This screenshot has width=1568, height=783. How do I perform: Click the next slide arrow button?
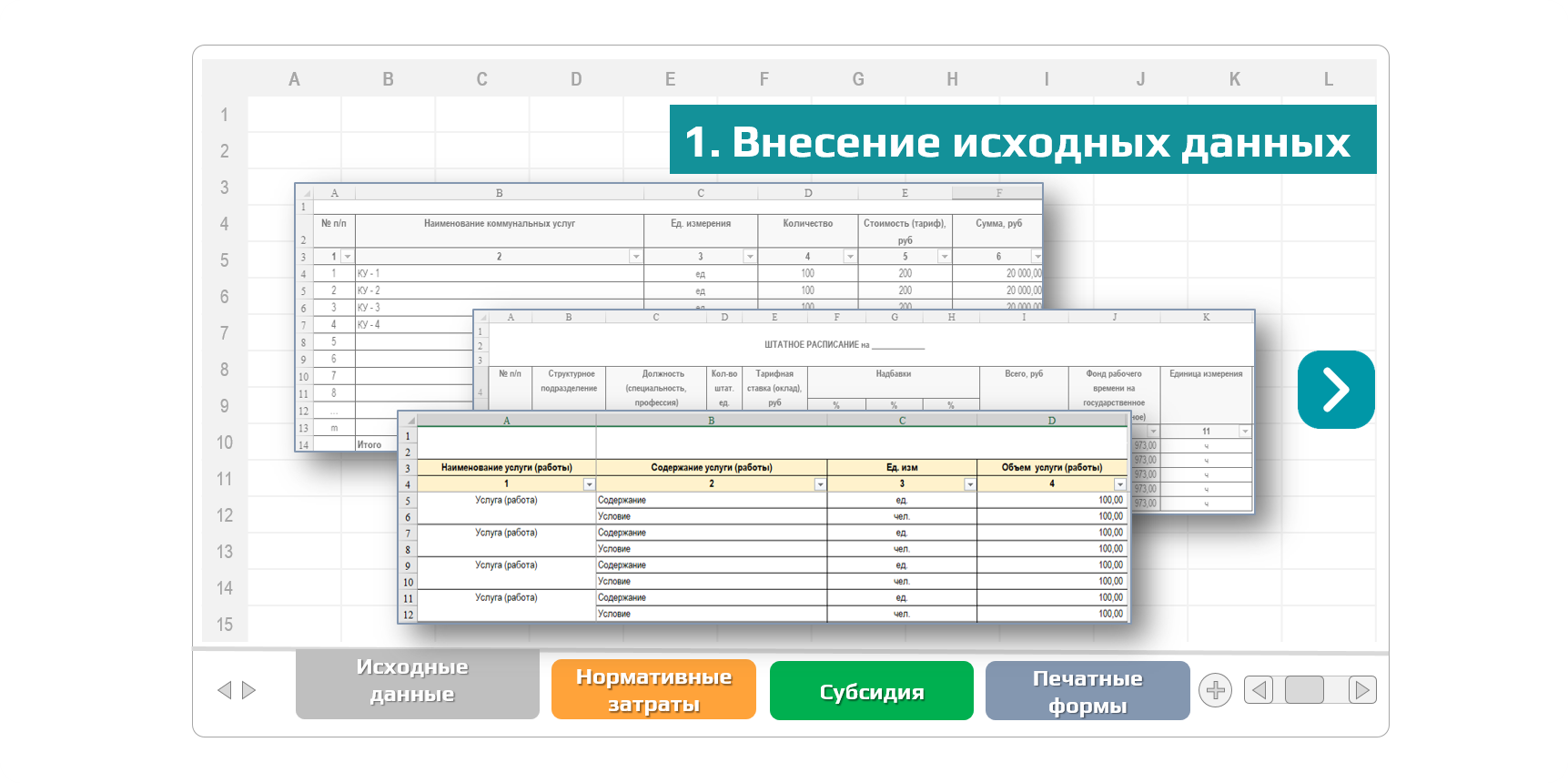pos(1335,390)
